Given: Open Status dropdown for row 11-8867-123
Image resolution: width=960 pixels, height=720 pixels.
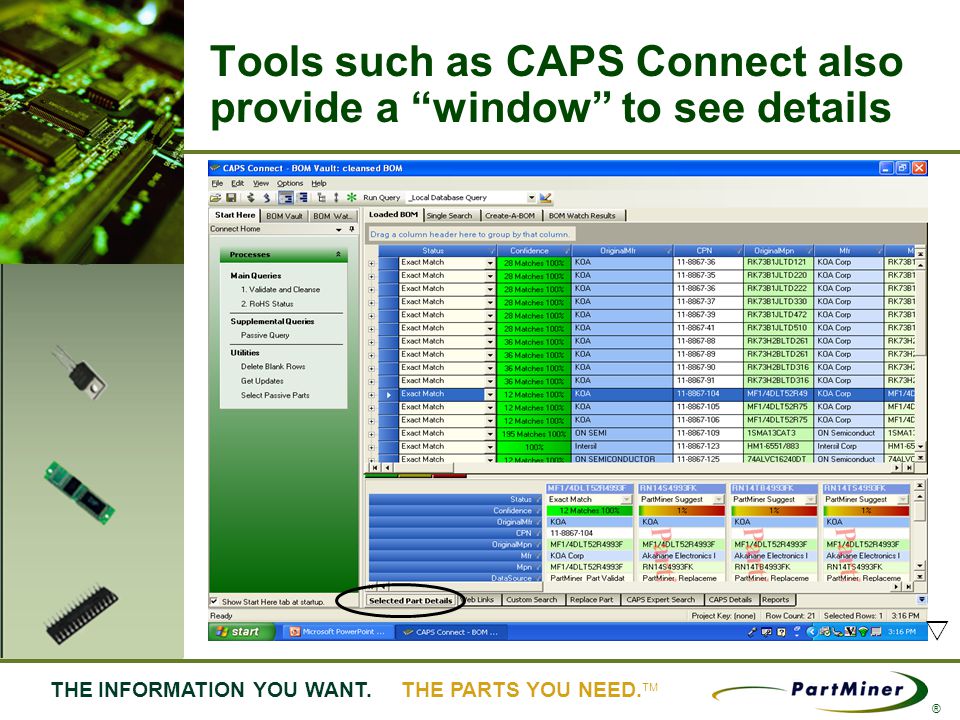Looking at the screenshot, I should pos(490,448).
